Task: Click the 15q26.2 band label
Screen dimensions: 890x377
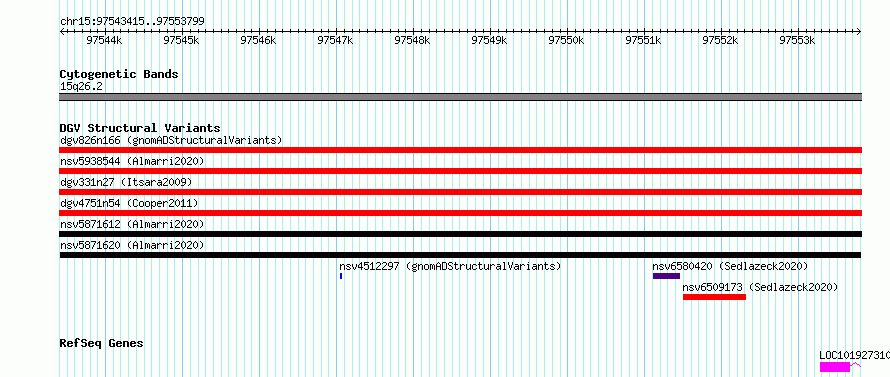Action: pyautogui.click(x=81, y=86)
